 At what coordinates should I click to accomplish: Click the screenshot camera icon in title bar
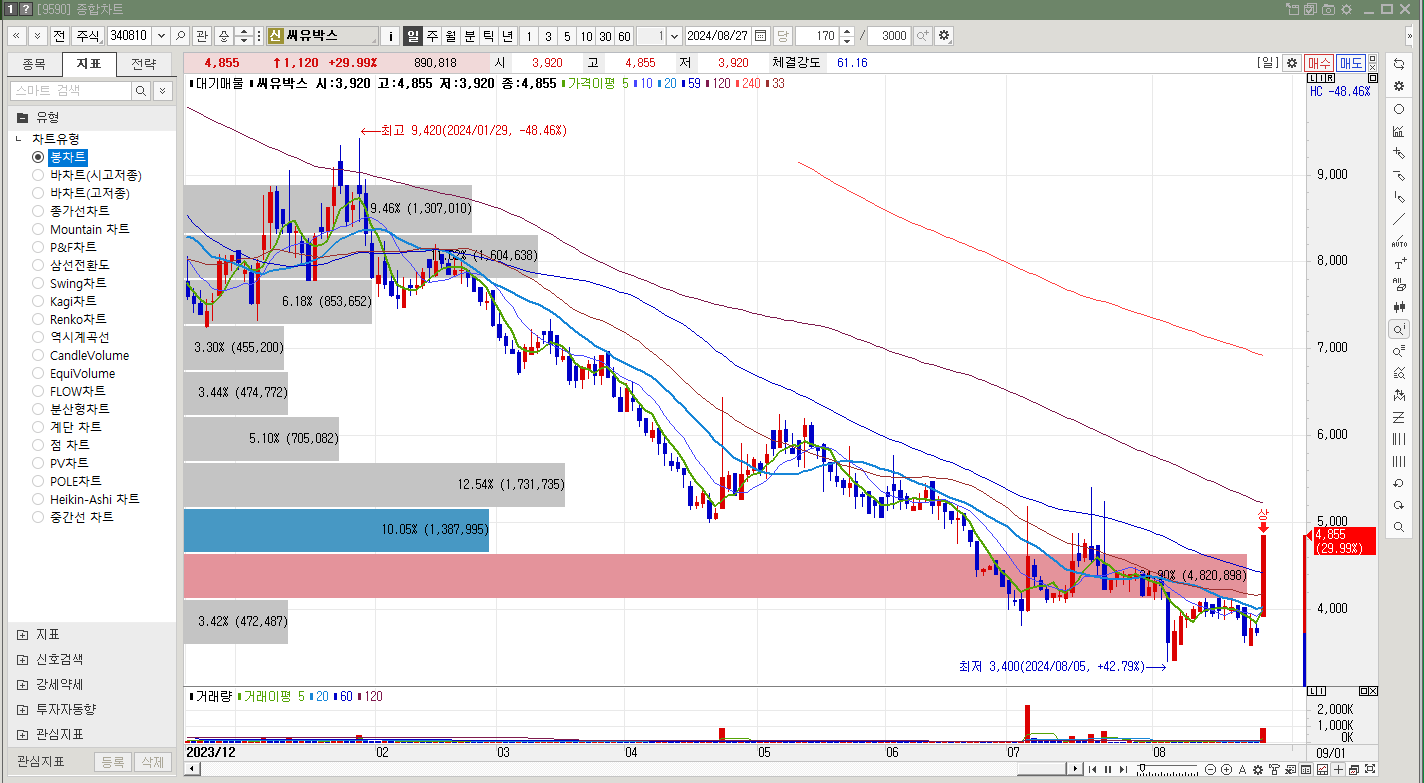tap(1328, 9)
